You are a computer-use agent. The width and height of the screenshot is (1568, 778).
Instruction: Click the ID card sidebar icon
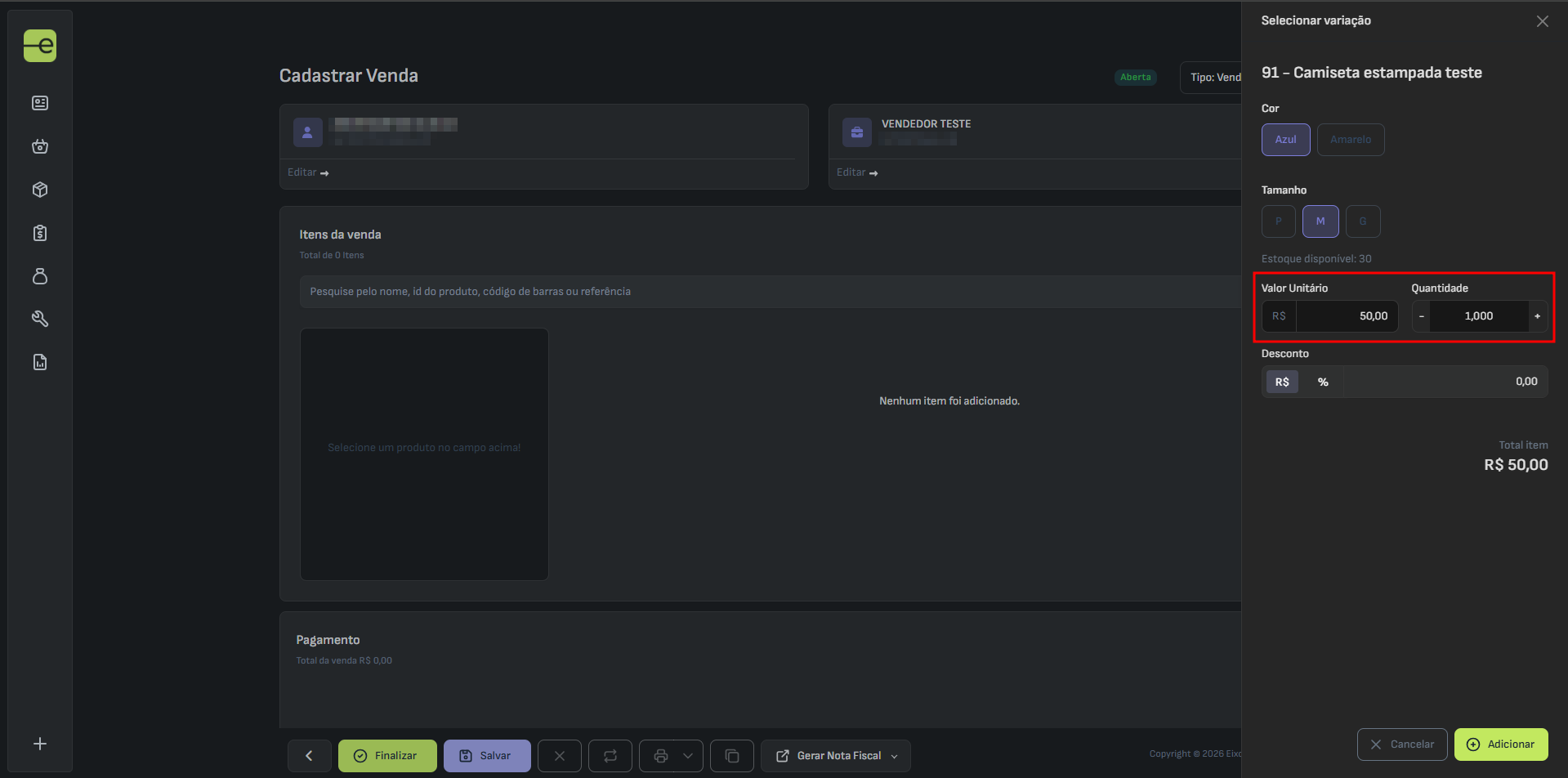click(40, 103)
